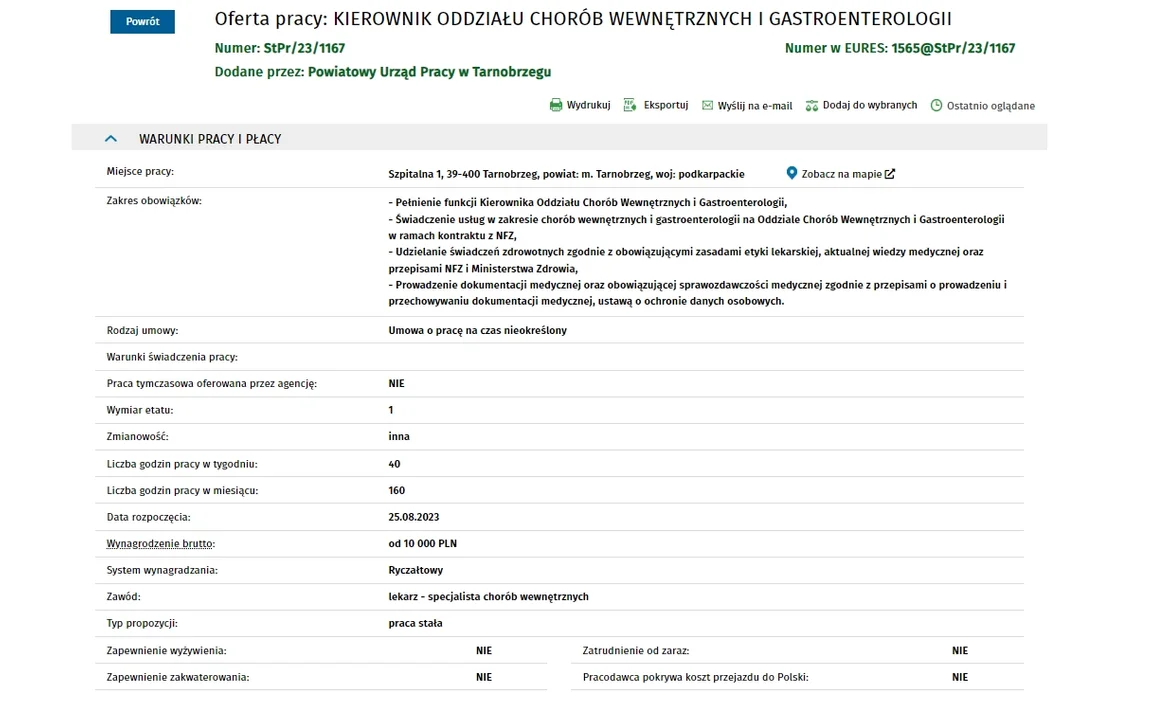The width and height of the screenshot is (1151, 720).
Task: Click the Rodzaj umowy label
Action: (x=142, y=330)
